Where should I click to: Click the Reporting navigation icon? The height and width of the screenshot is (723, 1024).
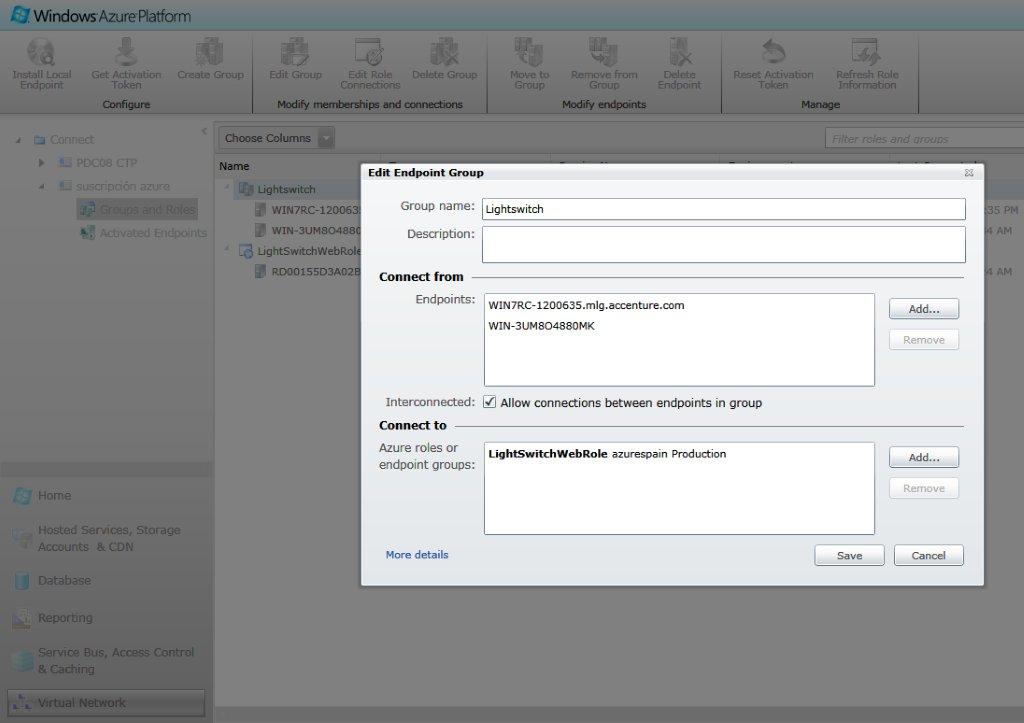pos(22,618)
